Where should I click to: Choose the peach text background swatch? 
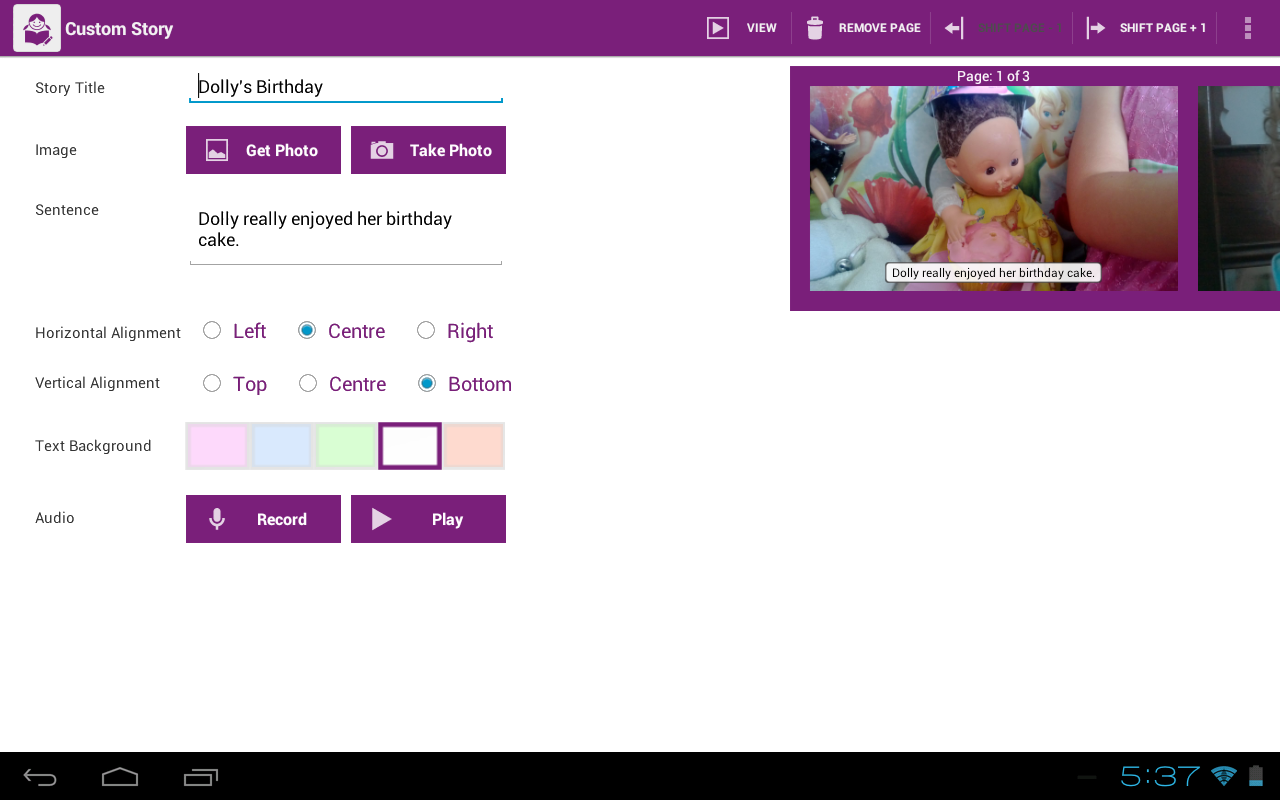(x=474, y=446)
